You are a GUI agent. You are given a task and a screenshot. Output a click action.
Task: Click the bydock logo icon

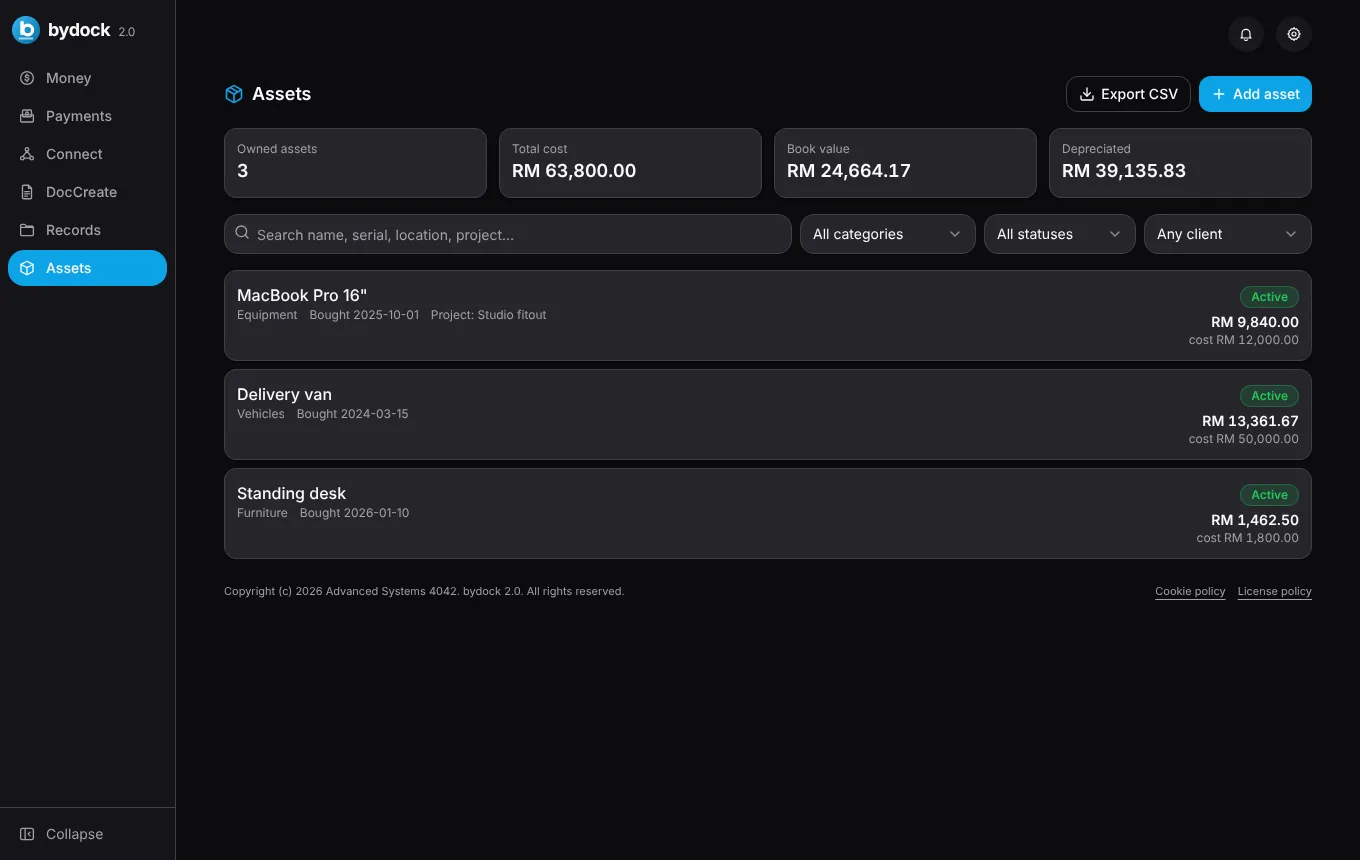pos(26,30)
